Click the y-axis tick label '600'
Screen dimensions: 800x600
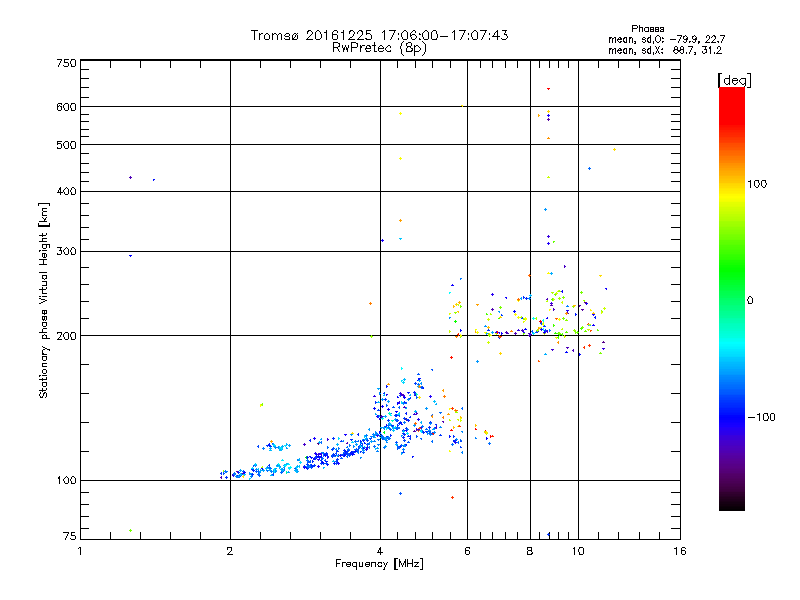coord(66,107)
